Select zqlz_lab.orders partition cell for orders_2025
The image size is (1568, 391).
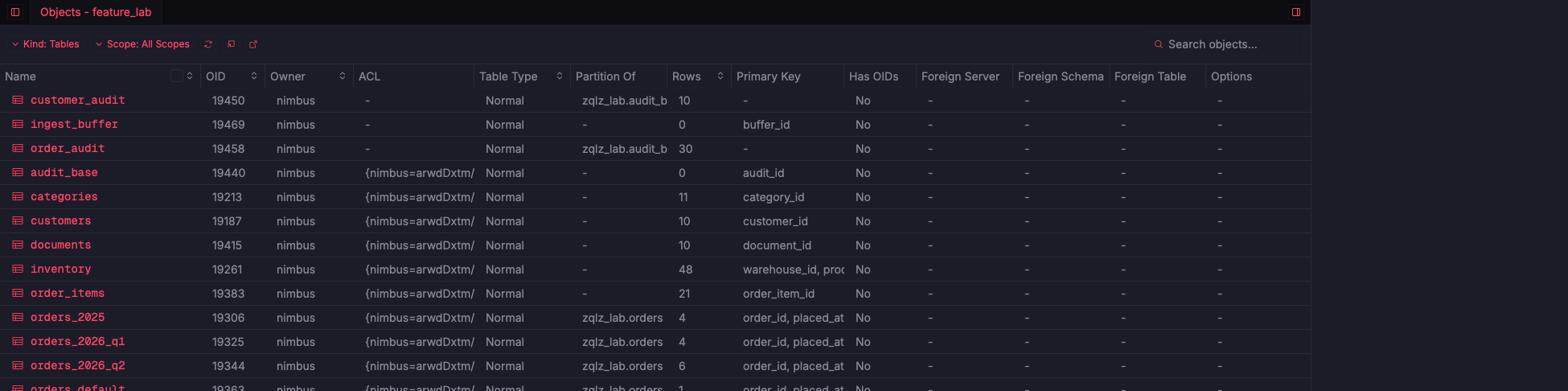622,318
